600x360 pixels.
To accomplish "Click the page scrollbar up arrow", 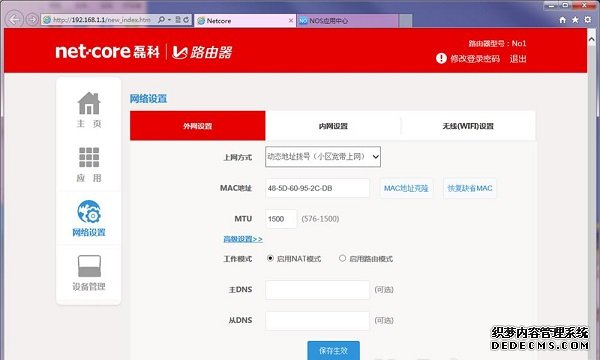I will pos(592,39).
